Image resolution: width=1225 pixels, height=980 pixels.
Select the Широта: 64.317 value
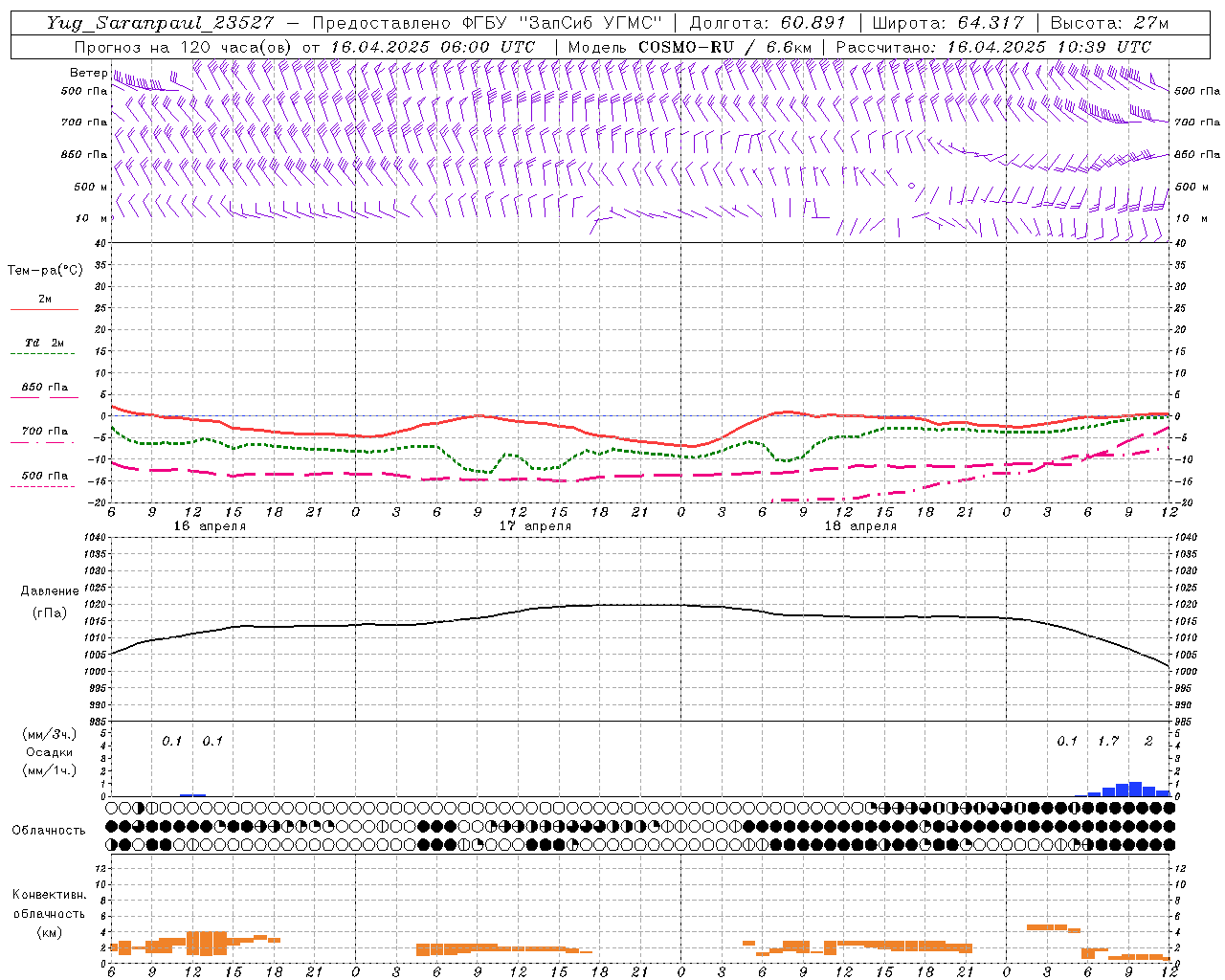click(948, 23)
